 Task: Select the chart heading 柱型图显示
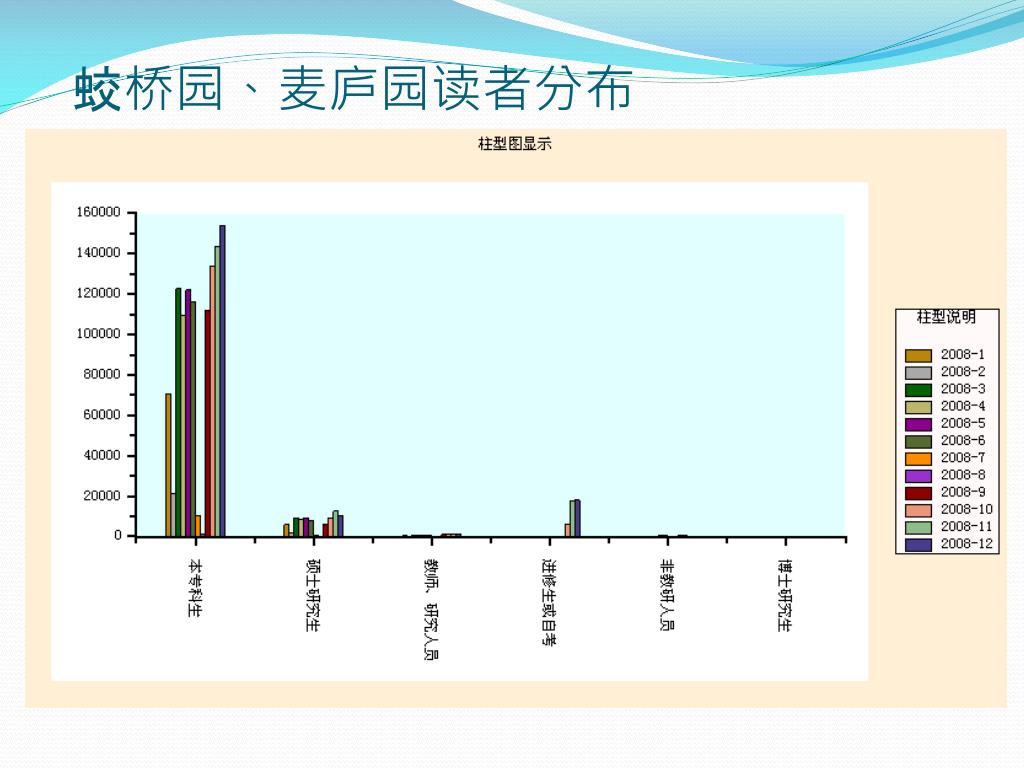pyautogui.click(x=515, y=144)
